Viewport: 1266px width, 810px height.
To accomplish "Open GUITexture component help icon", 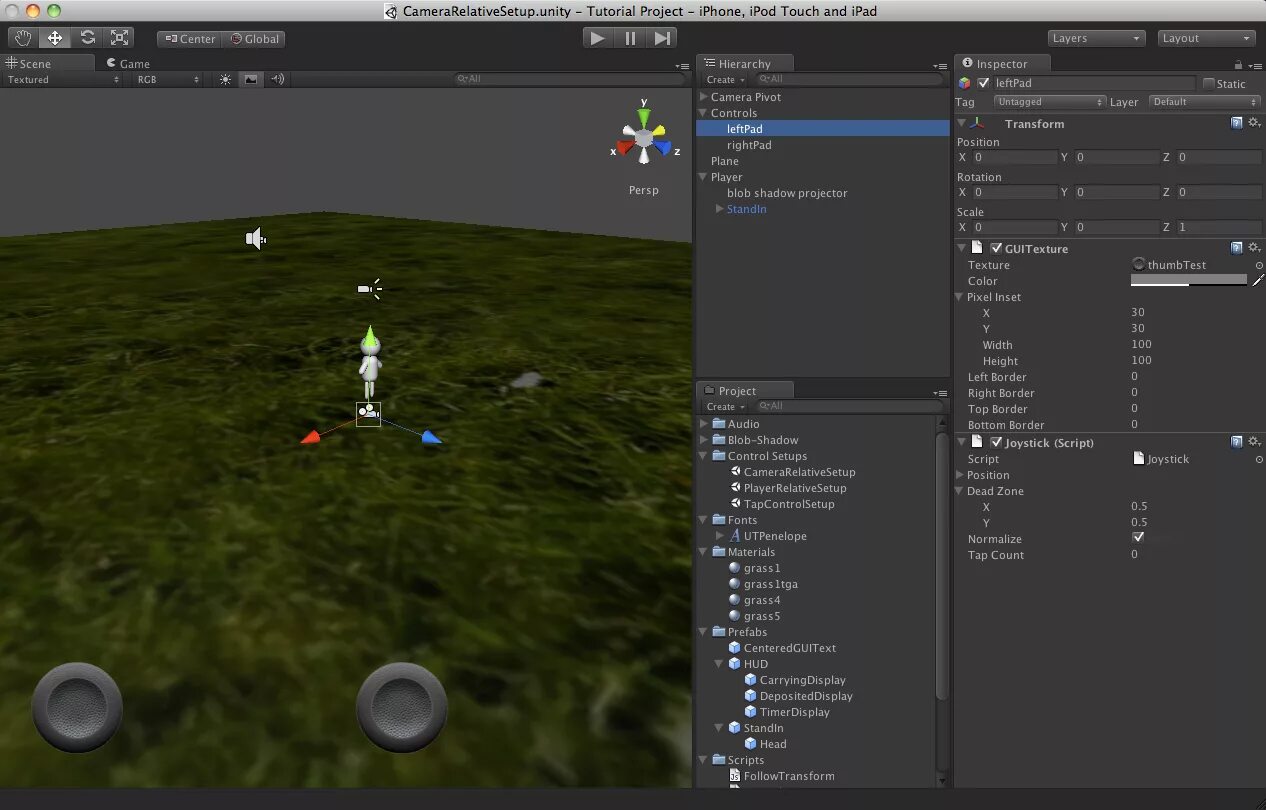I will pyautogui.click(x=1237, y=248).
